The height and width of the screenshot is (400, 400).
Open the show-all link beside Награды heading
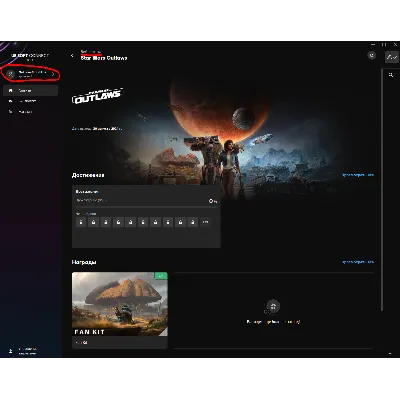pos(358,262)
